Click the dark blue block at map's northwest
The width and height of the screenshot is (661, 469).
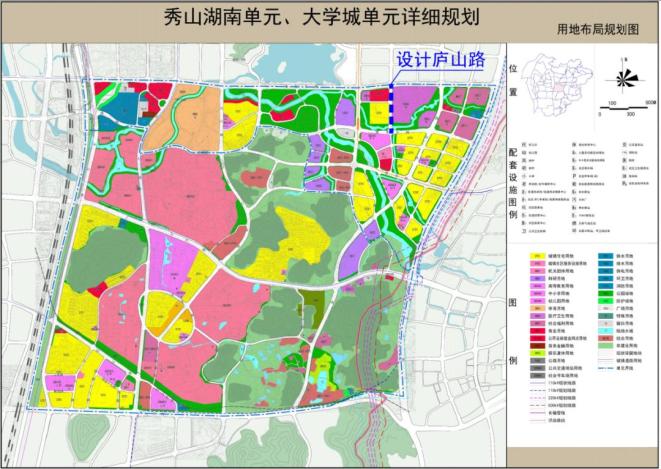point(117,109)
